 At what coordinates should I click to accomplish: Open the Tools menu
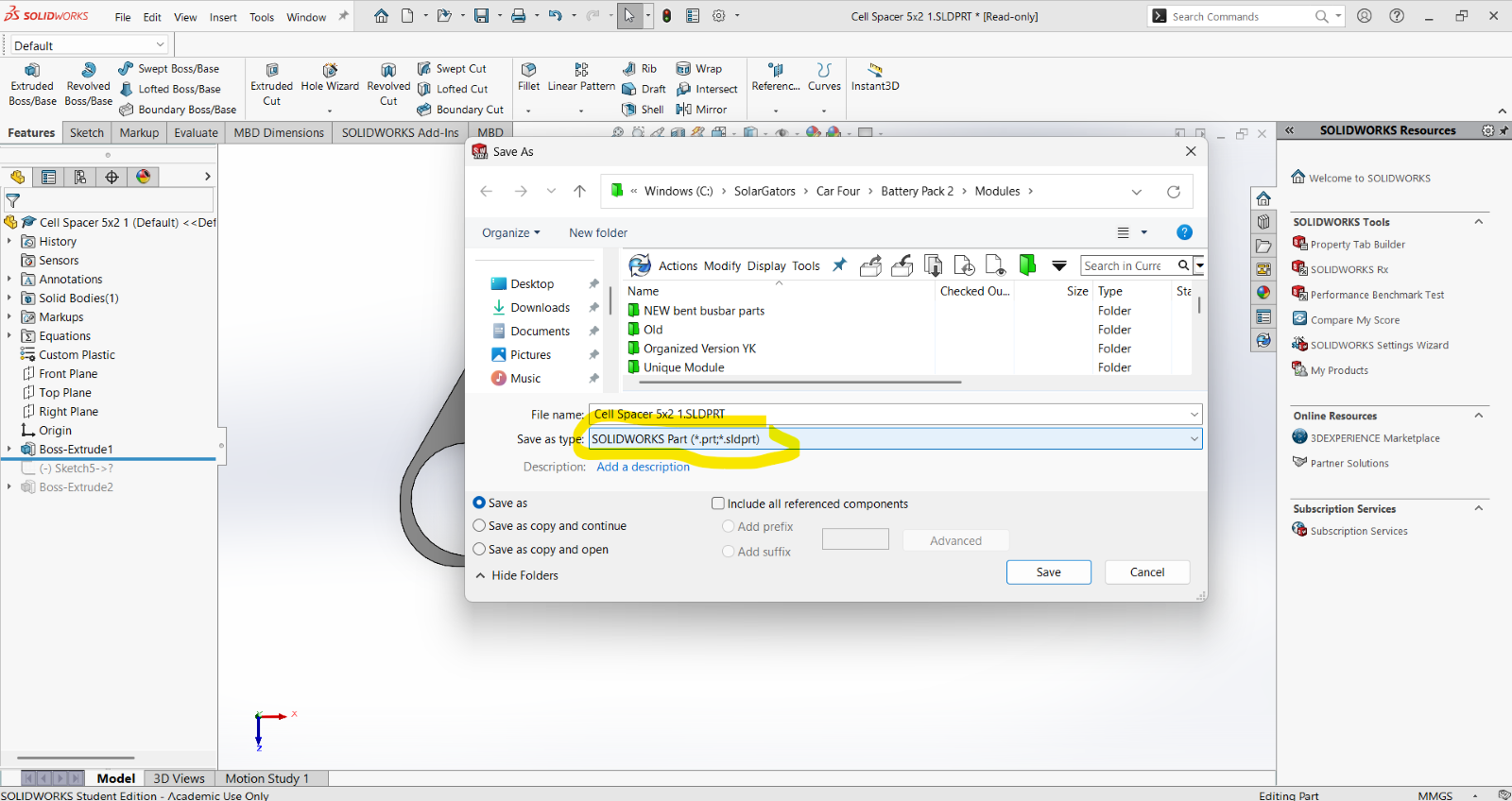pos(262,17)
